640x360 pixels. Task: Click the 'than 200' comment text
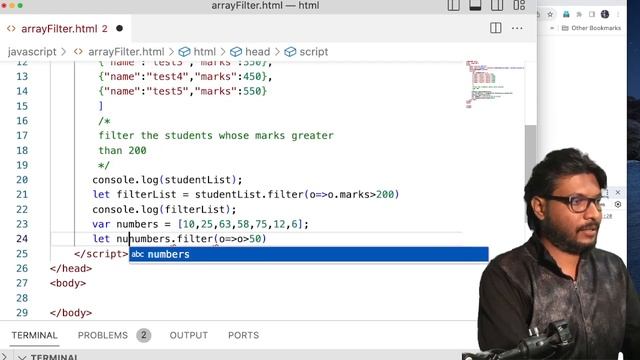(x=122, y=151)
